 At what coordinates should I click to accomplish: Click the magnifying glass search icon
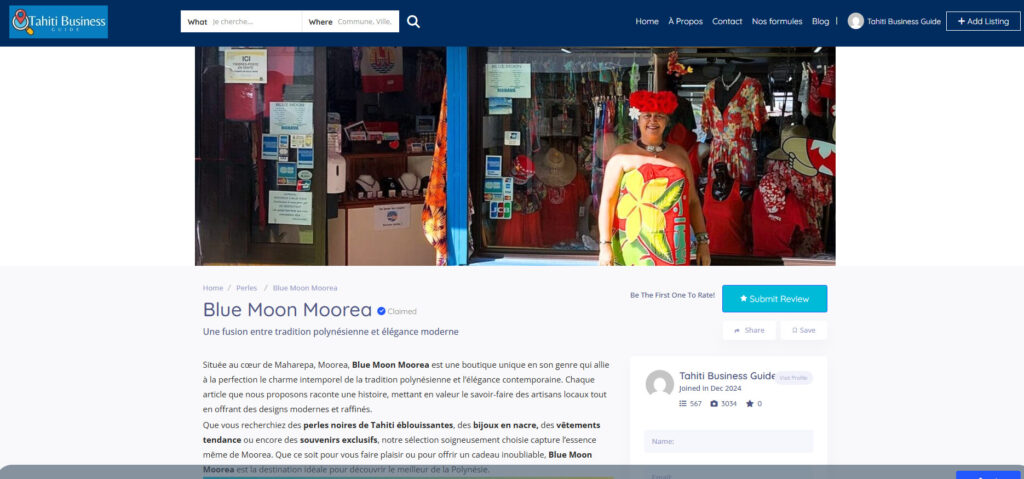coord(413,22)
